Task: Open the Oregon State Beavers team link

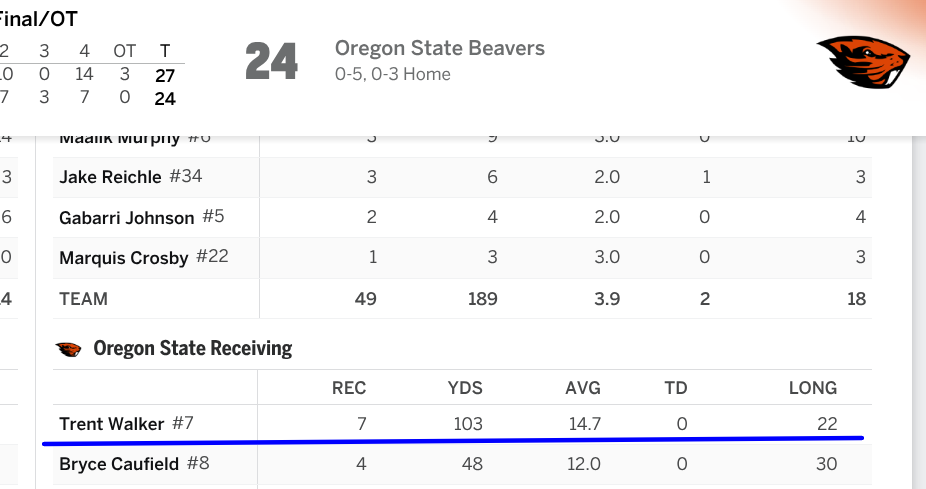Action: (x=439, y=48)
